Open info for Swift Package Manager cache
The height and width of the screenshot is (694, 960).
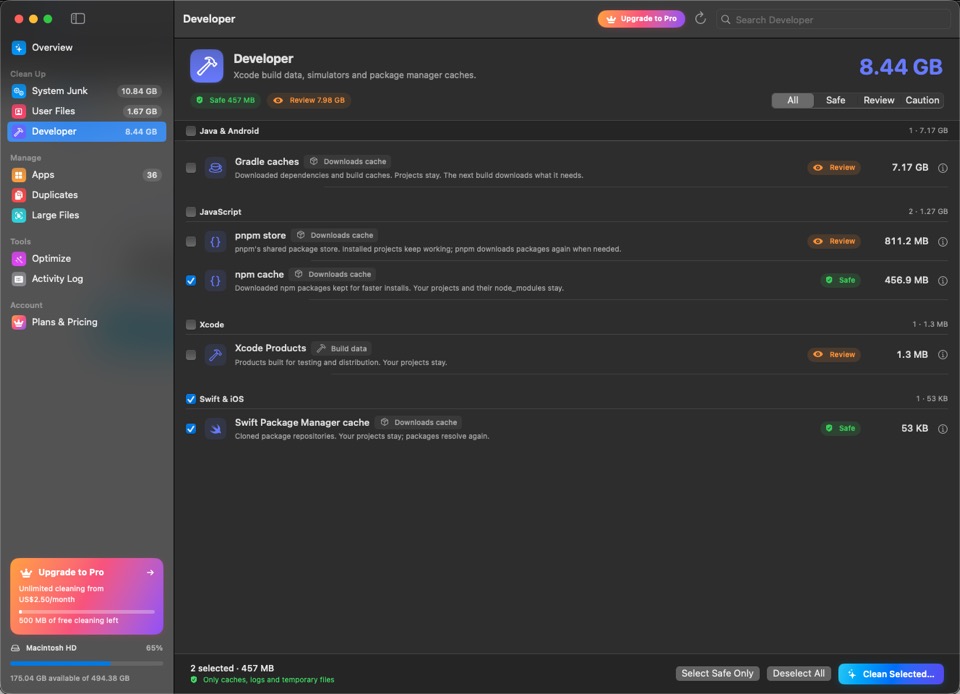[x=943, y=429]
